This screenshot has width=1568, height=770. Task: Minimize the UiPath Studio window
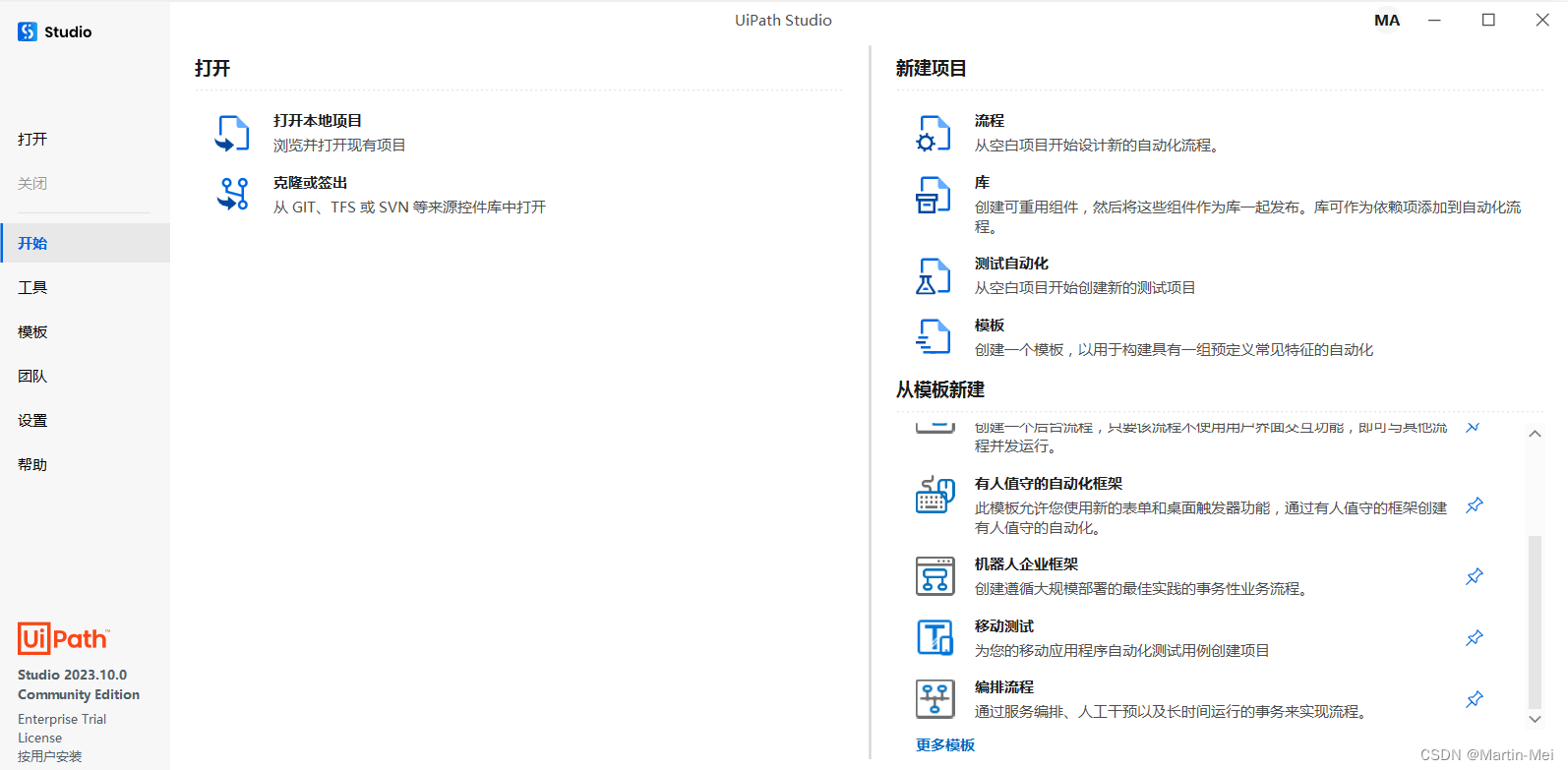coord(1435,21)
